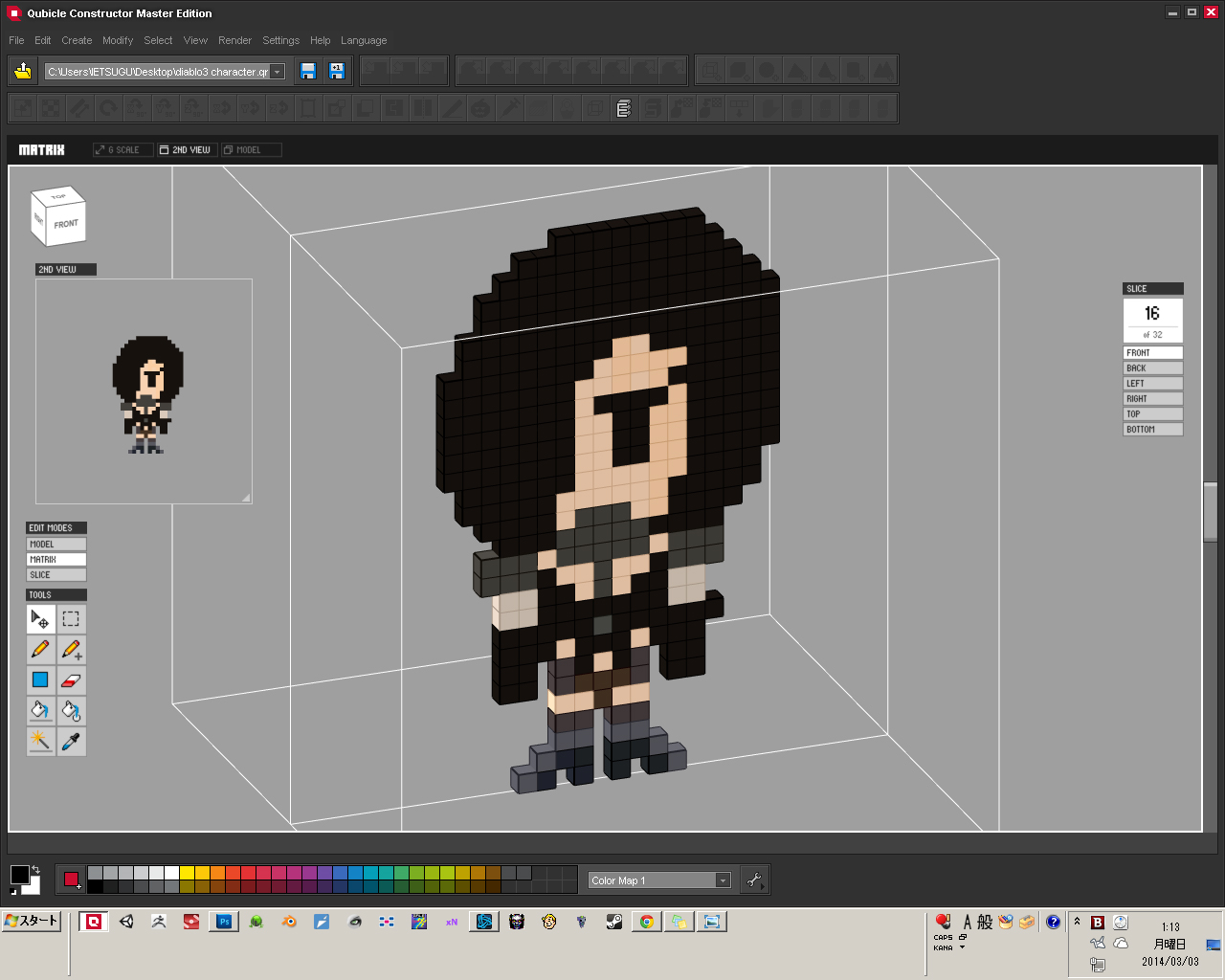This screenshot has width=1225, height=980.
Task: Select the paint bucket with circle tool
Action: click(71, 711)
